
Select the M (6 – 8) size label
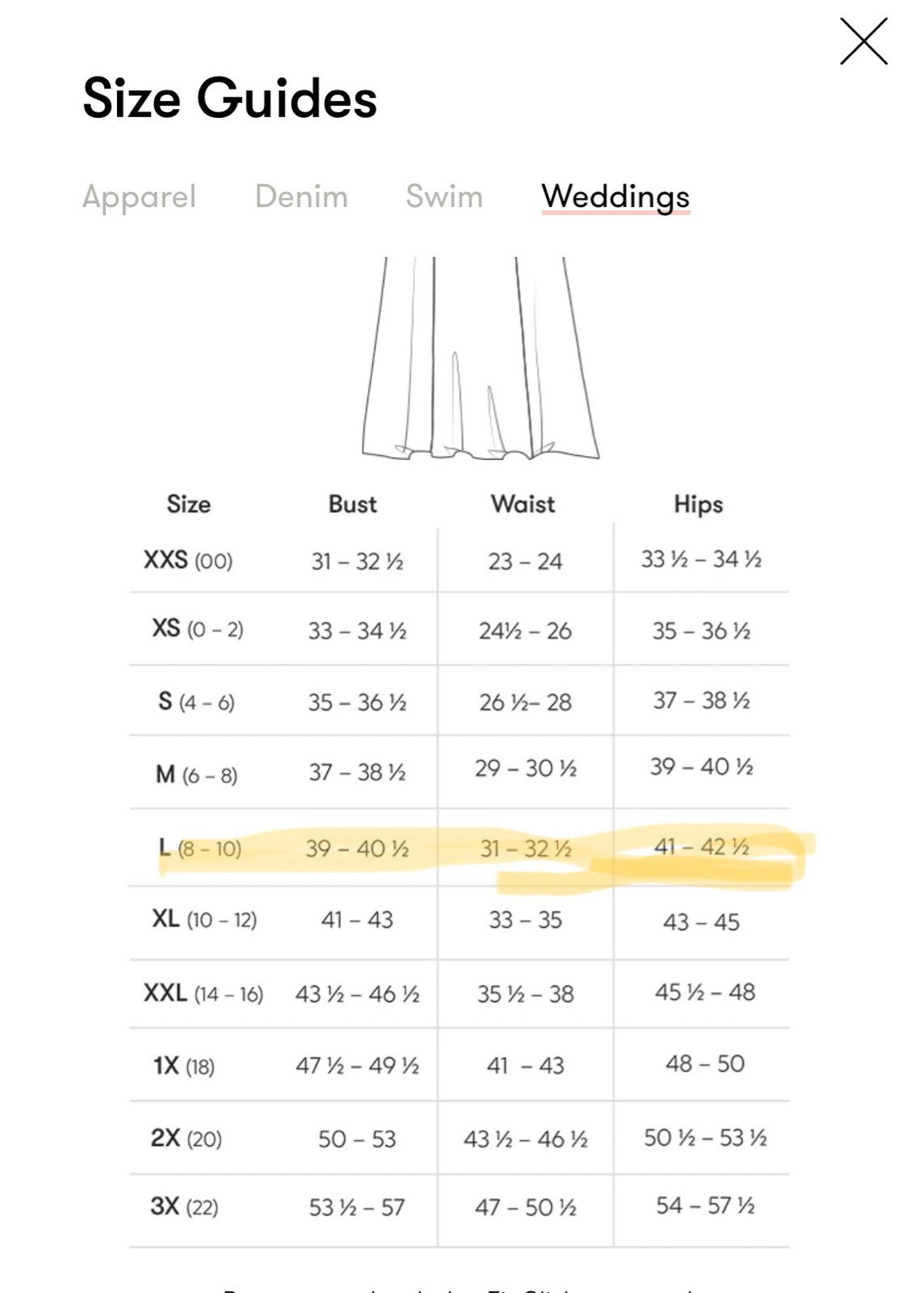(196, 775)
